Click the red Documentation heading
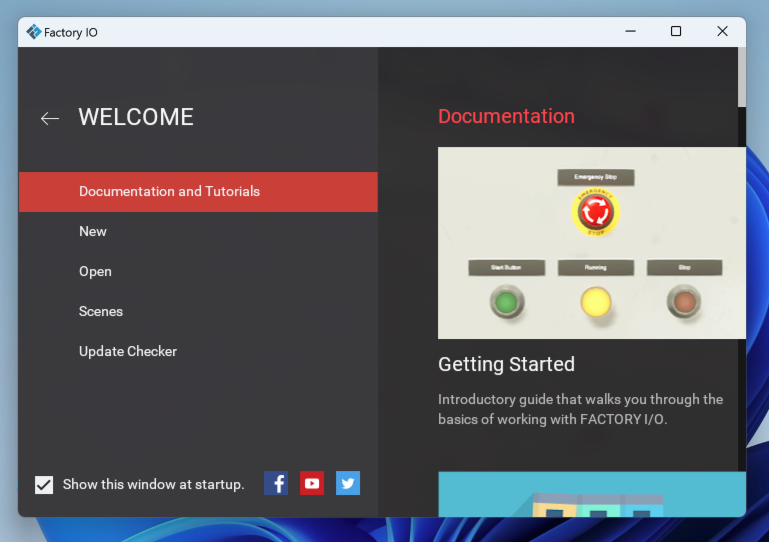This screenshot has width=769, height=542. click(506, 116)
